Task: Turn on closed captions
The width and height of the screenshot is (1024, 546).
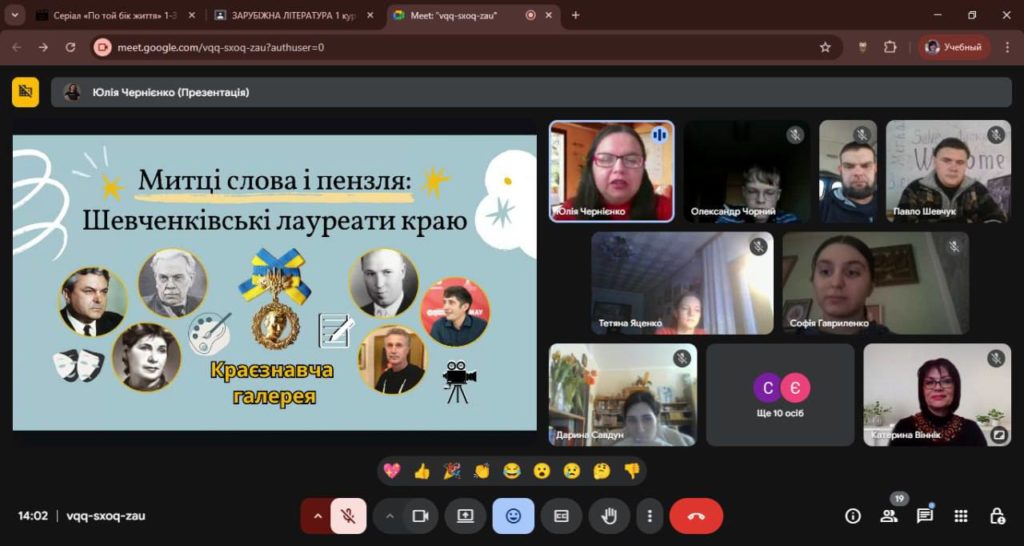Action: pyautogui.click(x=561, y=516)
